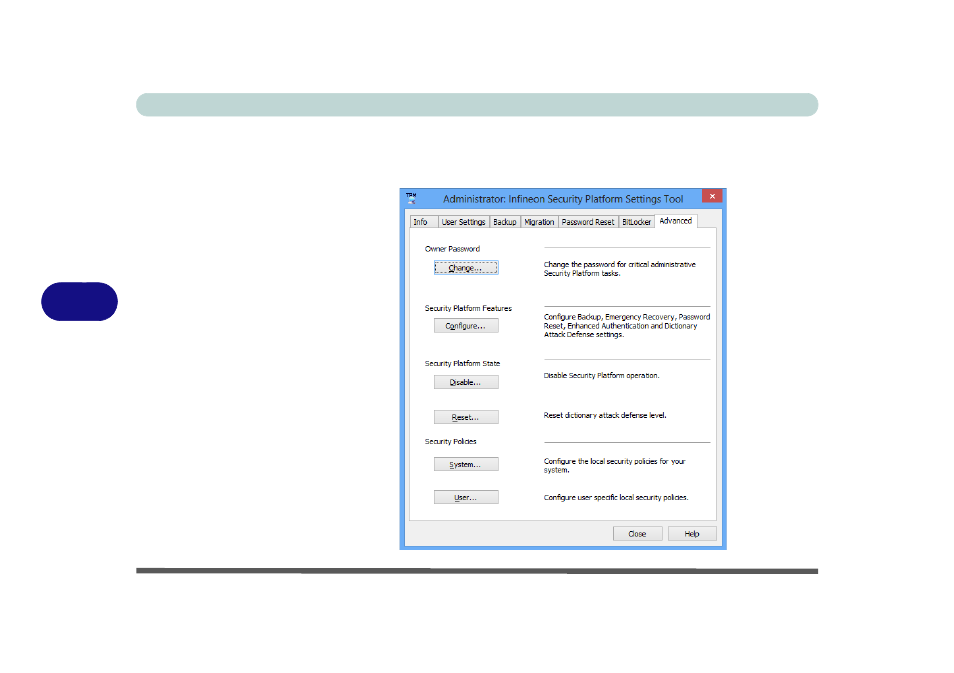Go to the Migration tab
Viewport: 954px width, 673px height.
540,222
